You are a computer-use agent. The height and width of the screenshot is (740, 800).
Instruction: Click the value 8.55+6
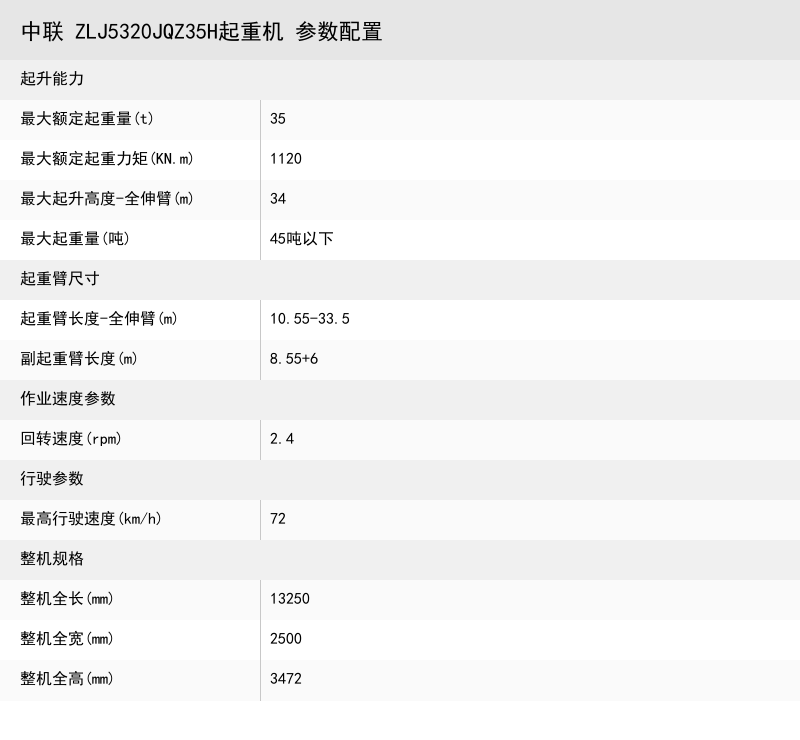[x=294, y=359]
